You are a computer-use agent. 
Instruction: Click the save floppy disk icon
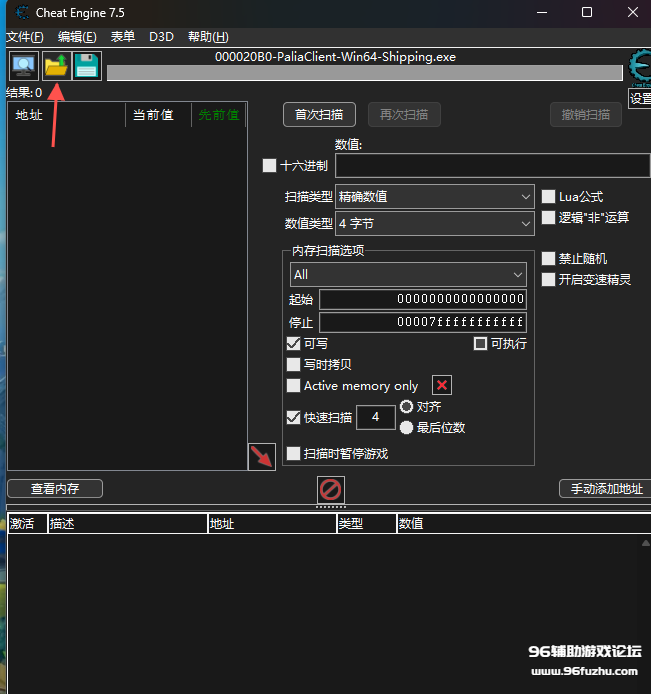pyautogui.click(x=87, y=66)
